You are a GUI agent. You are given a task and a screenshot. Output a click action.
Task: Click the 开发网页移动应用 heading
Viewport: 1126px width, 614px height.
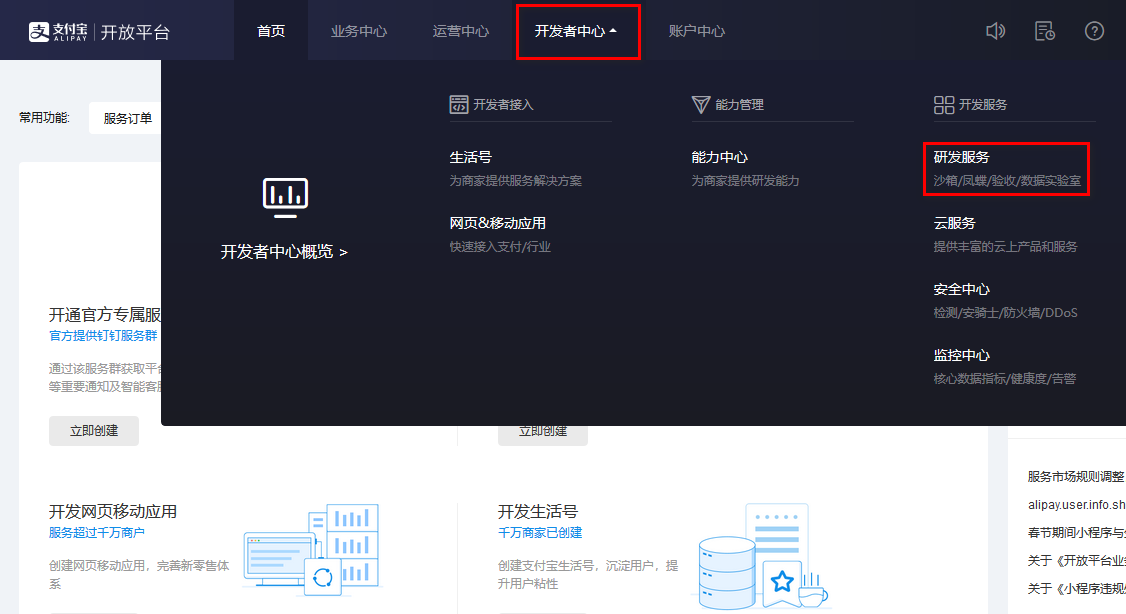tap(113, 512)
